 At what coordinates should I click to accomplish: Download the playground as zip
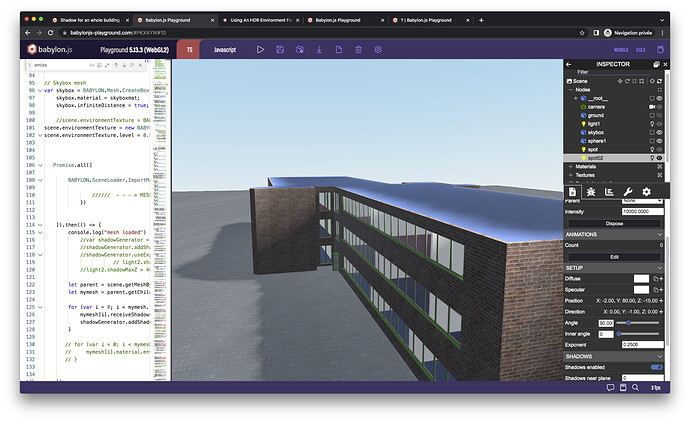tap(319, 50)
